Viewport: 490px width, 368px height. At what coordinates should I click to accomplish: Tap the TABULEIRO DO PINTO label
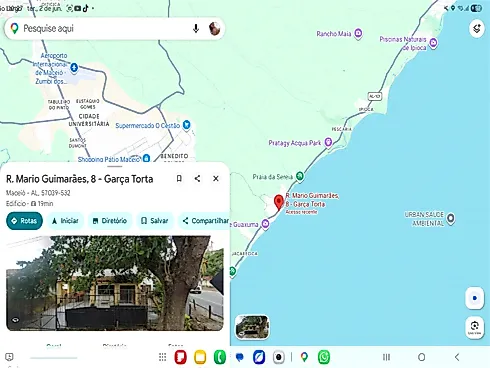[59, 105]
